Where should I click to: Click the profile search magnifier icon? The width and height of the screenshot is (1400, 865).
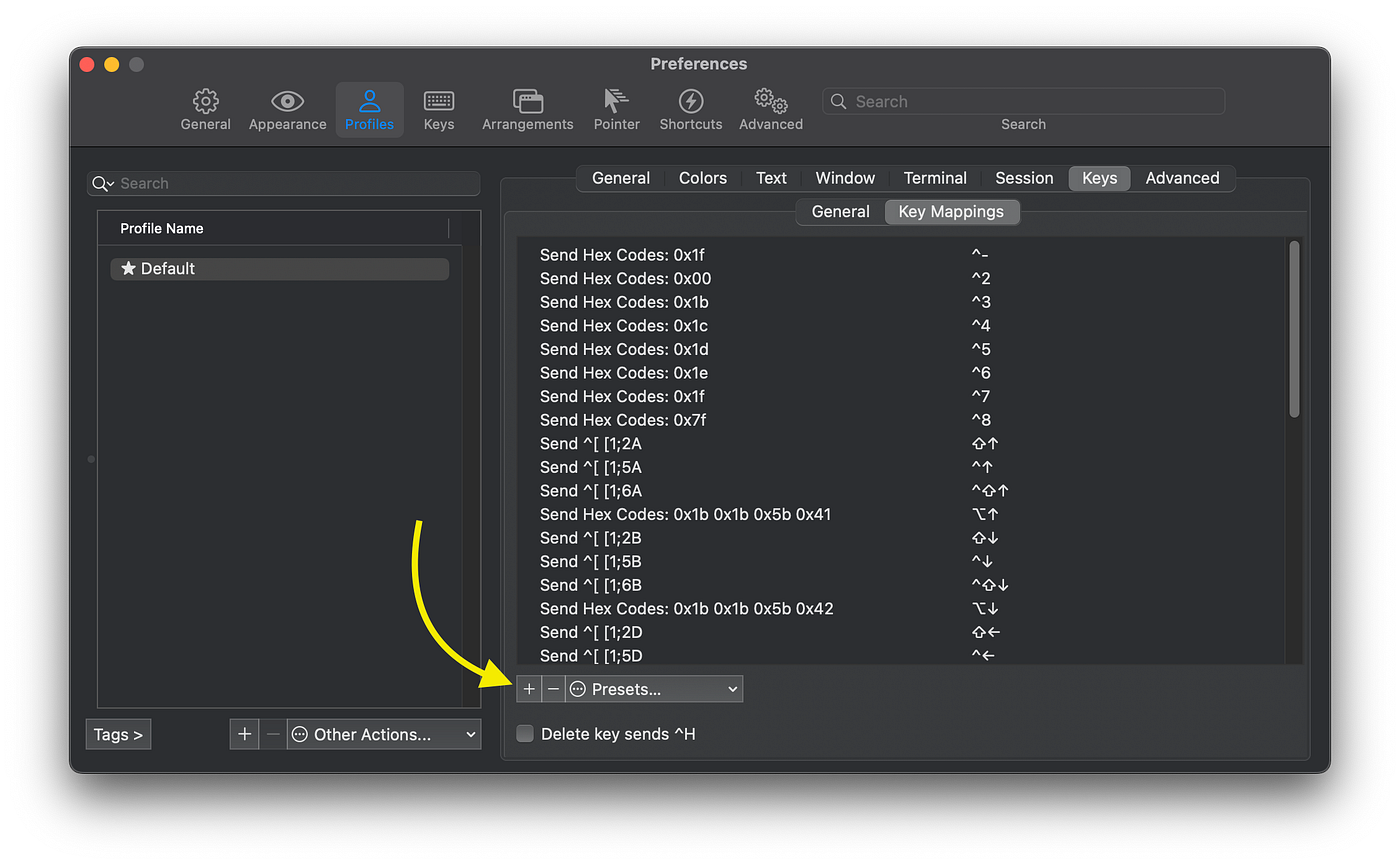pos(101,183)
